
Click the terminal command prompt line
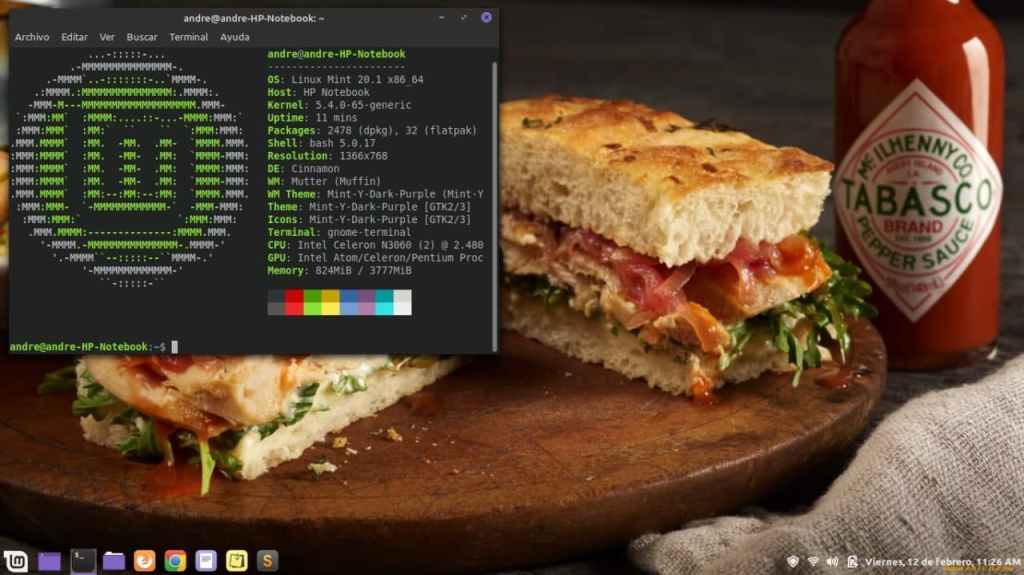click(250, 346)
